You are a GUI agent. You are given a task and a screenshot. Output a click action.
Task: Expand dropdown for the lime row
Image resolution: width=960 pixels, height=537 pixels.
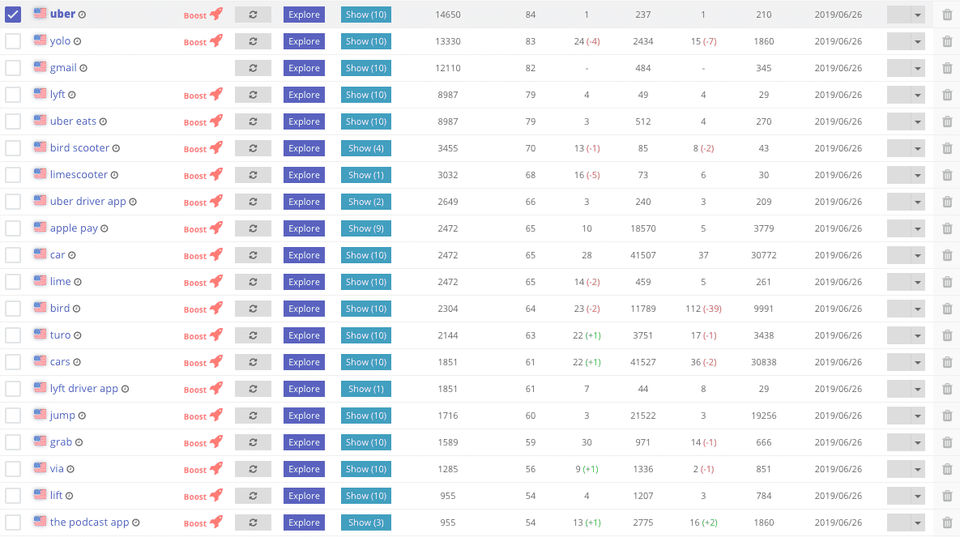tap(906, 282)
